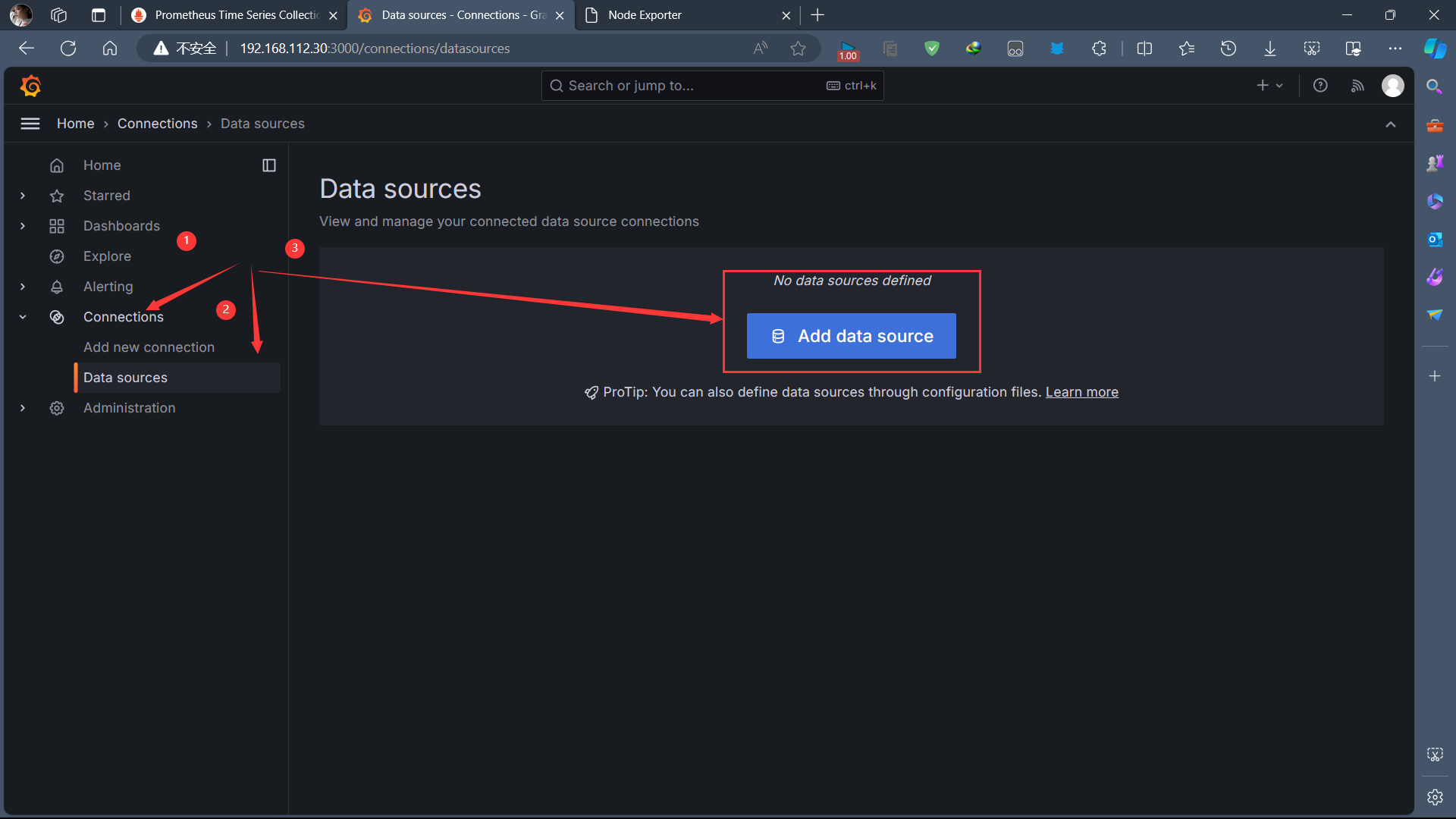
Task: Click the Grafana home logo icon
Action: click(x=31, y=86)
